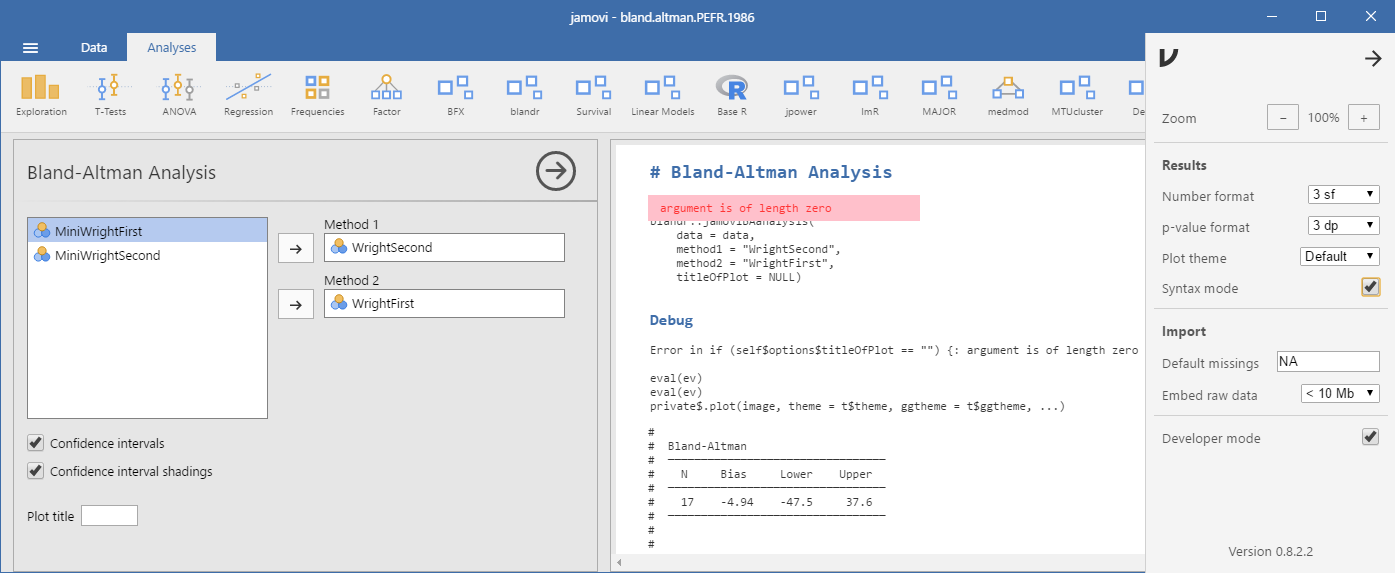The height and width of the screenshot is (573, 1395).
Task: Open the p-value format dropdown
Action: pyautogui.click(x=1343, y=226)
